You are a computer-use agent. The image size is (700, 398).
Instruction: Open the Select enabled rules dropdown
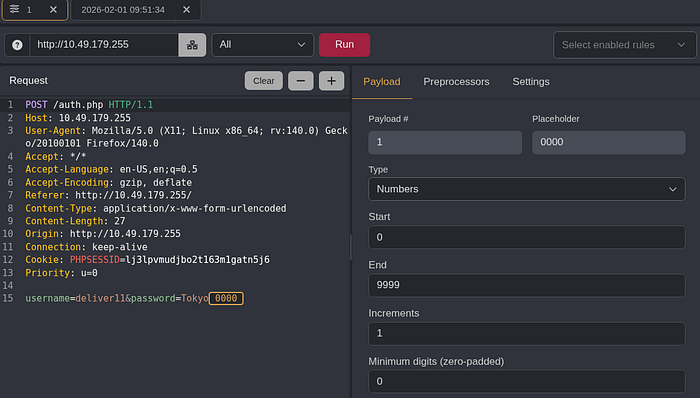[624, 45]
